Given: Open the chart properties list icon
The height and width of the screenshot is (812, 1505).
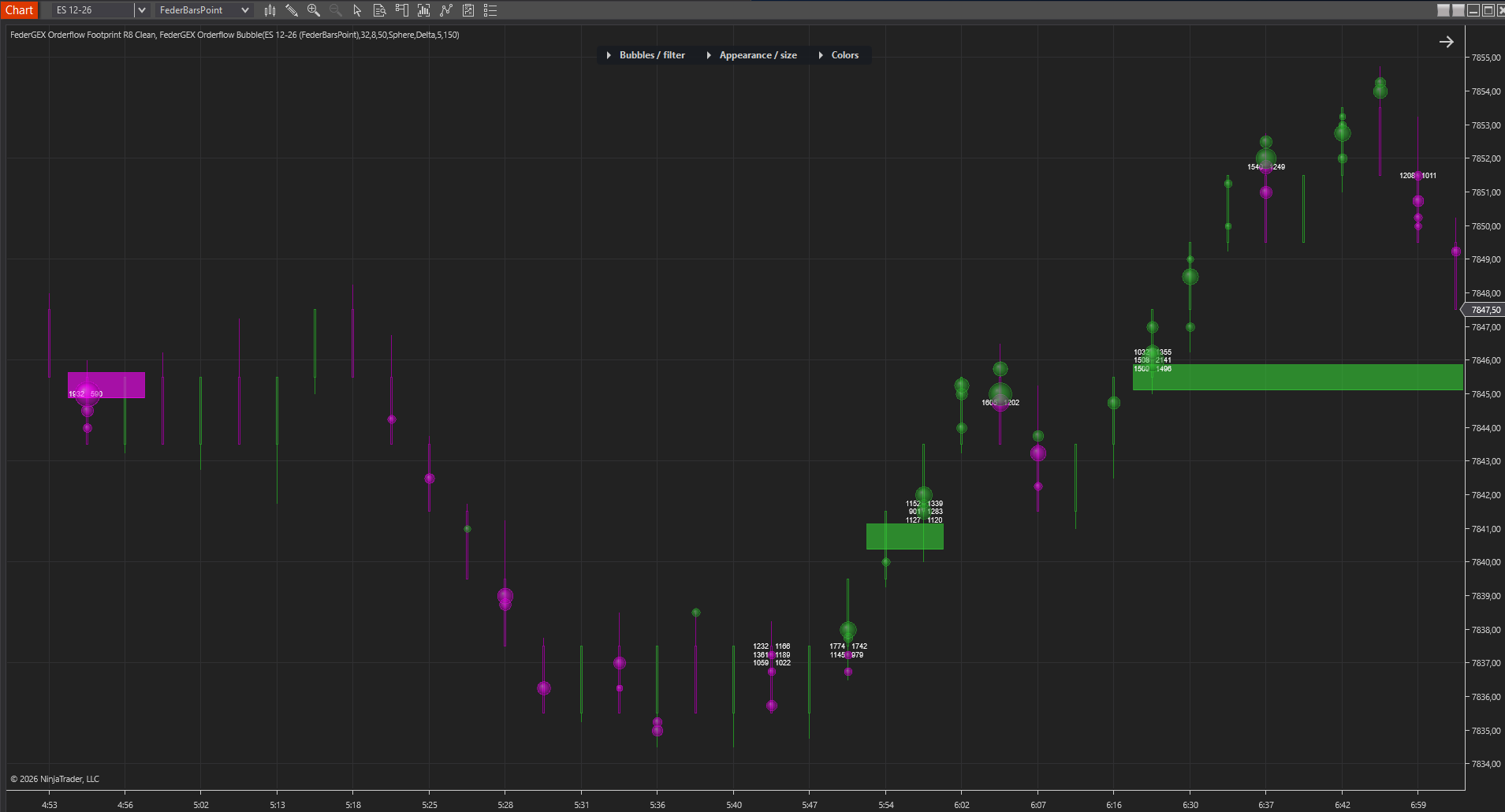Looking at the screenshot, I should click(490, 10).
